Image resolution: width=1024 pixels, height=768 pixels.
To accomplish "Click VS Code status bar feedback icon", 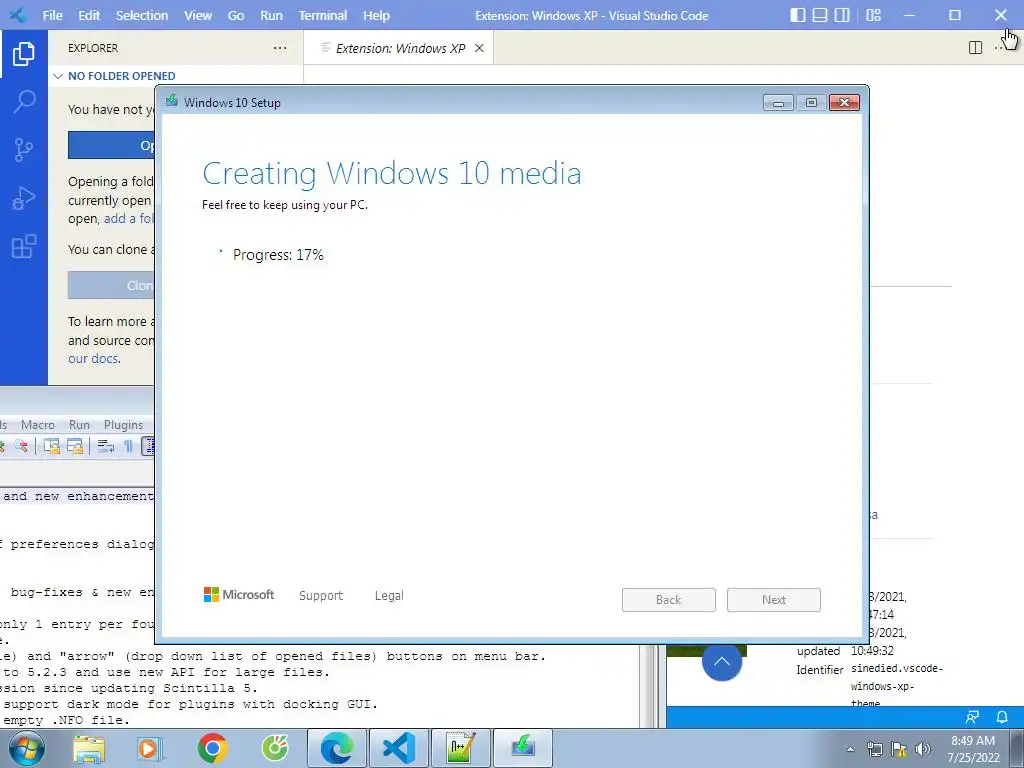I will (972, 717).
